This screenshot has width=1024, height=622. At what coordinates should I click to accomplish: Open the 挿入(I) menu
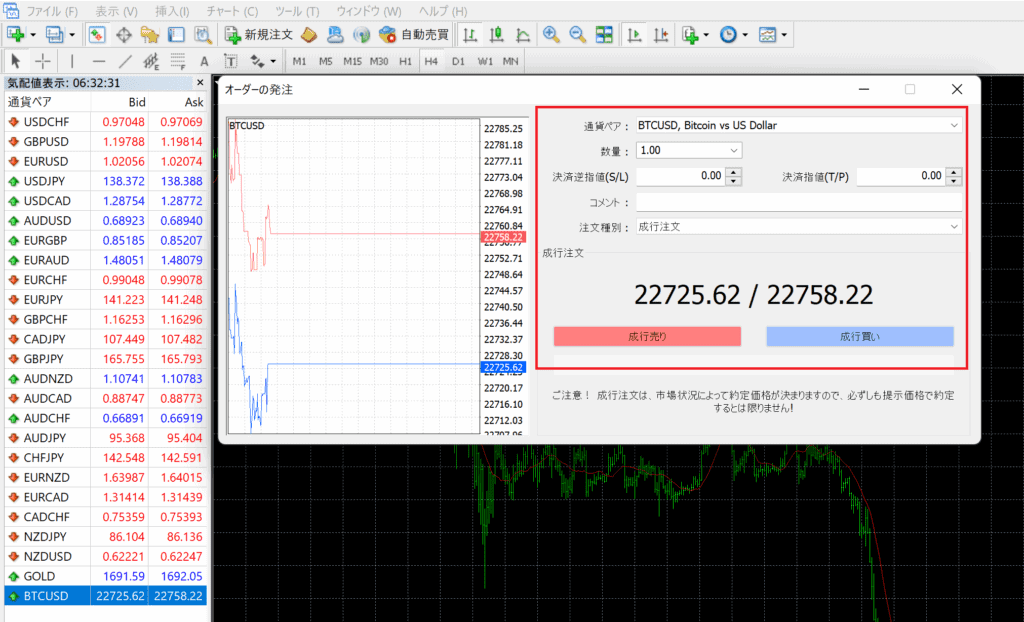(172, 11)
